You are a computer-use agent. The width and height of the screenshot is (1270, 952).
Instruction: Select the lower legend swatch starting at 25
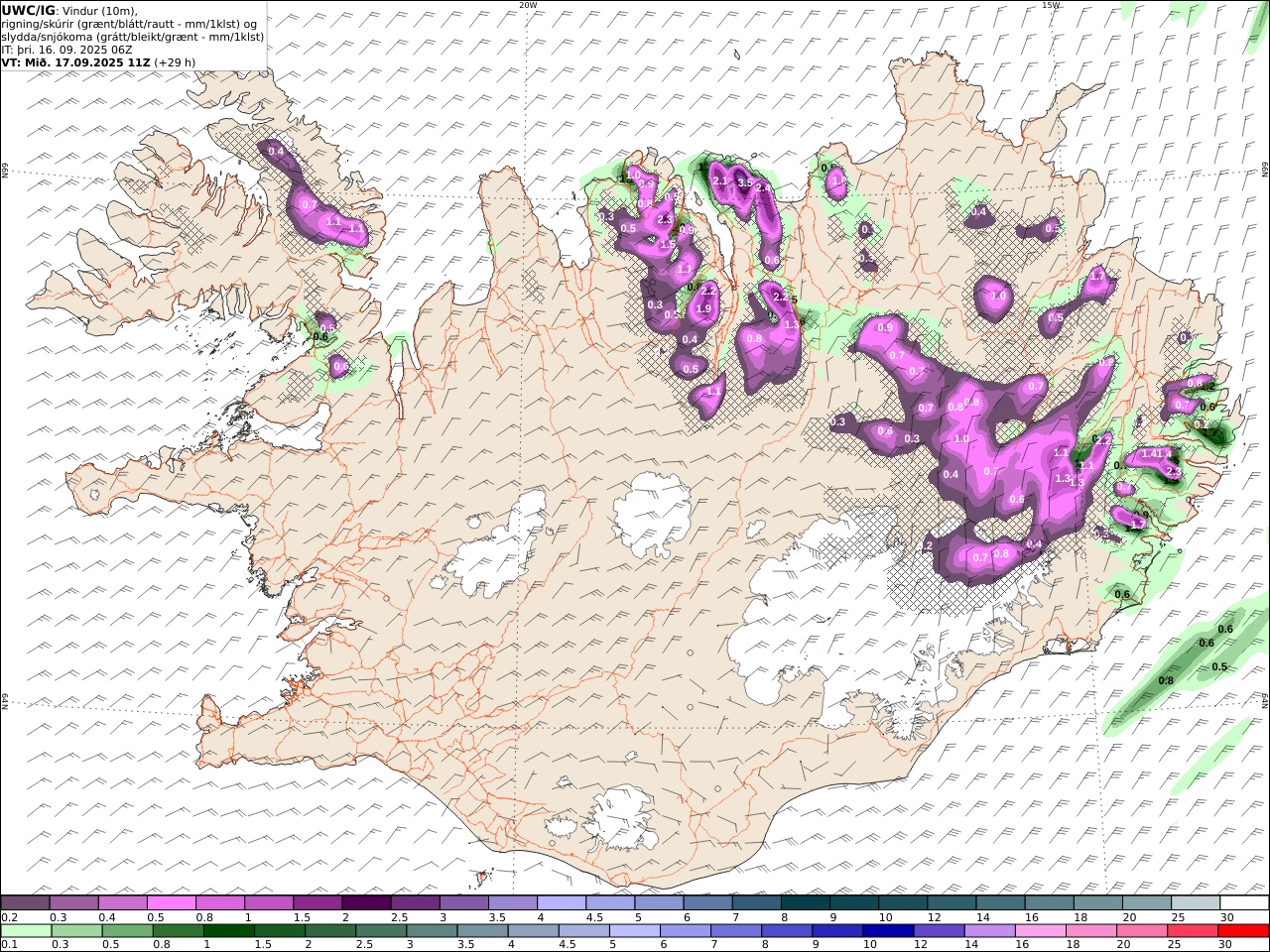1194,931
